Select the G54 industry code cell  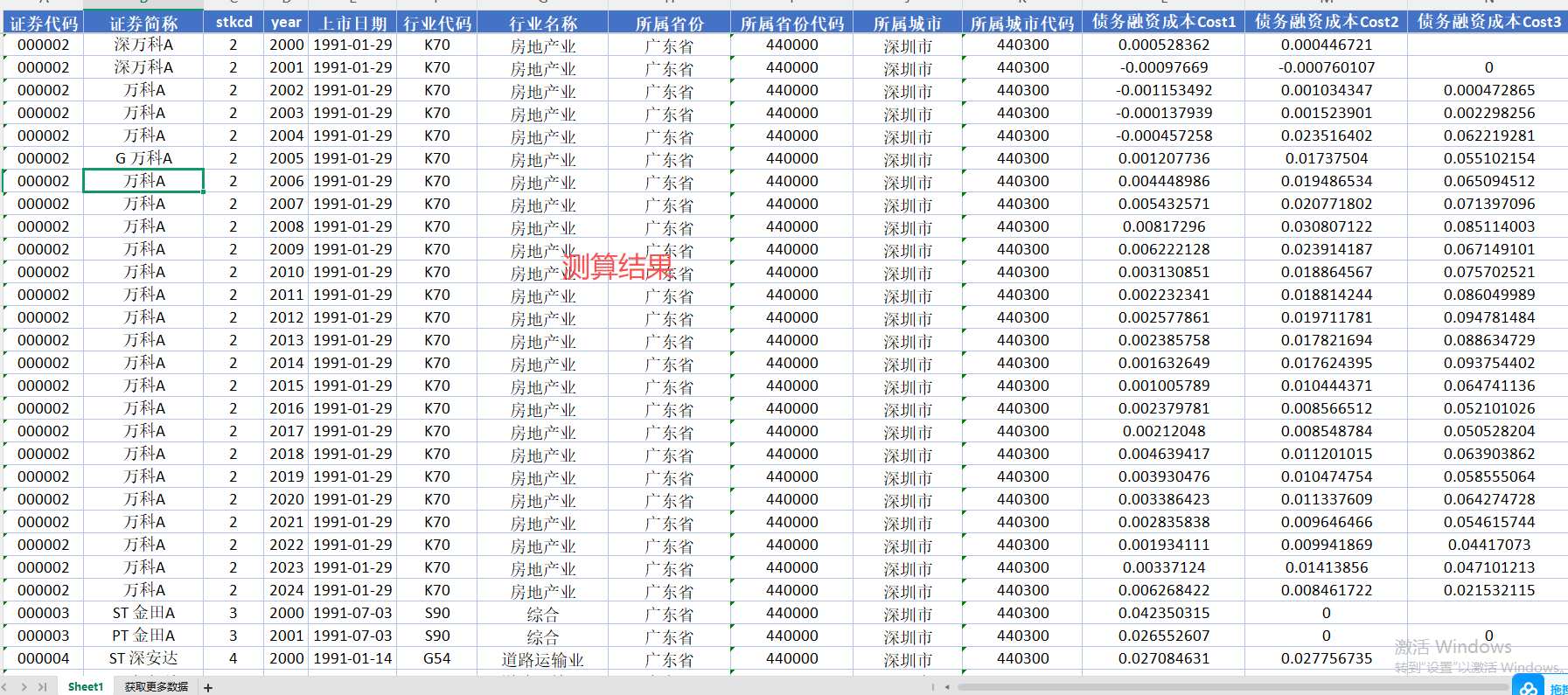436,658
